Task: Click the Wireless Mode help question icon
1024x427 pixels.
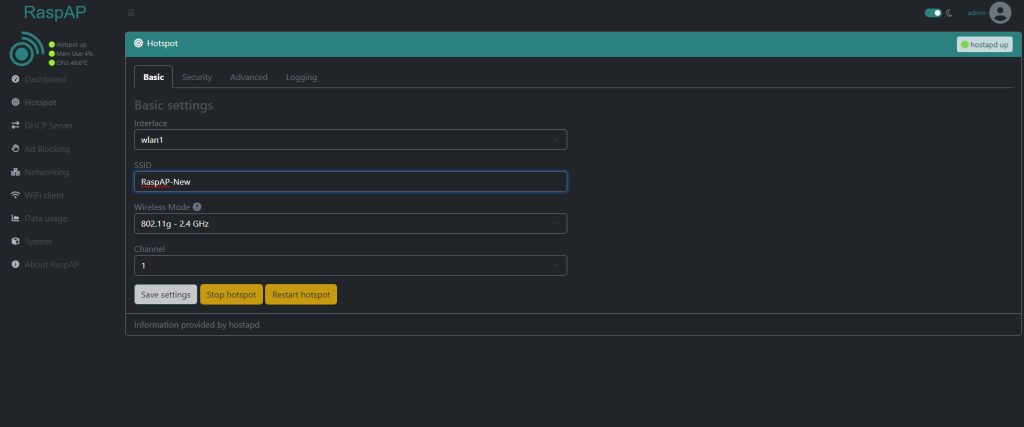Action: (x=197, y=207)
